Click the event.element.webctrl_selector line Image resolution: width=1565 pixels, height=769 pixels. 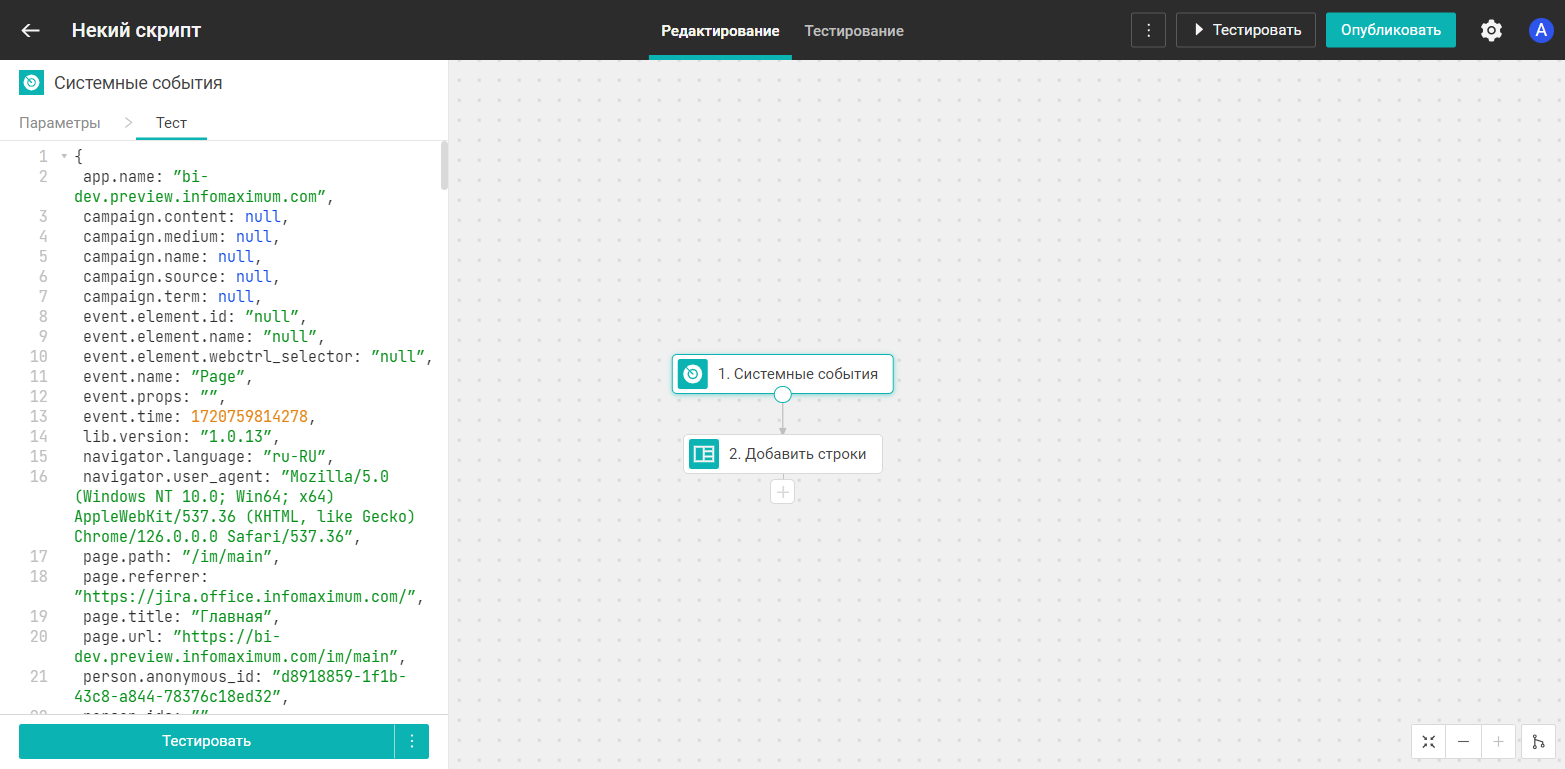click(x=257, y=357)
